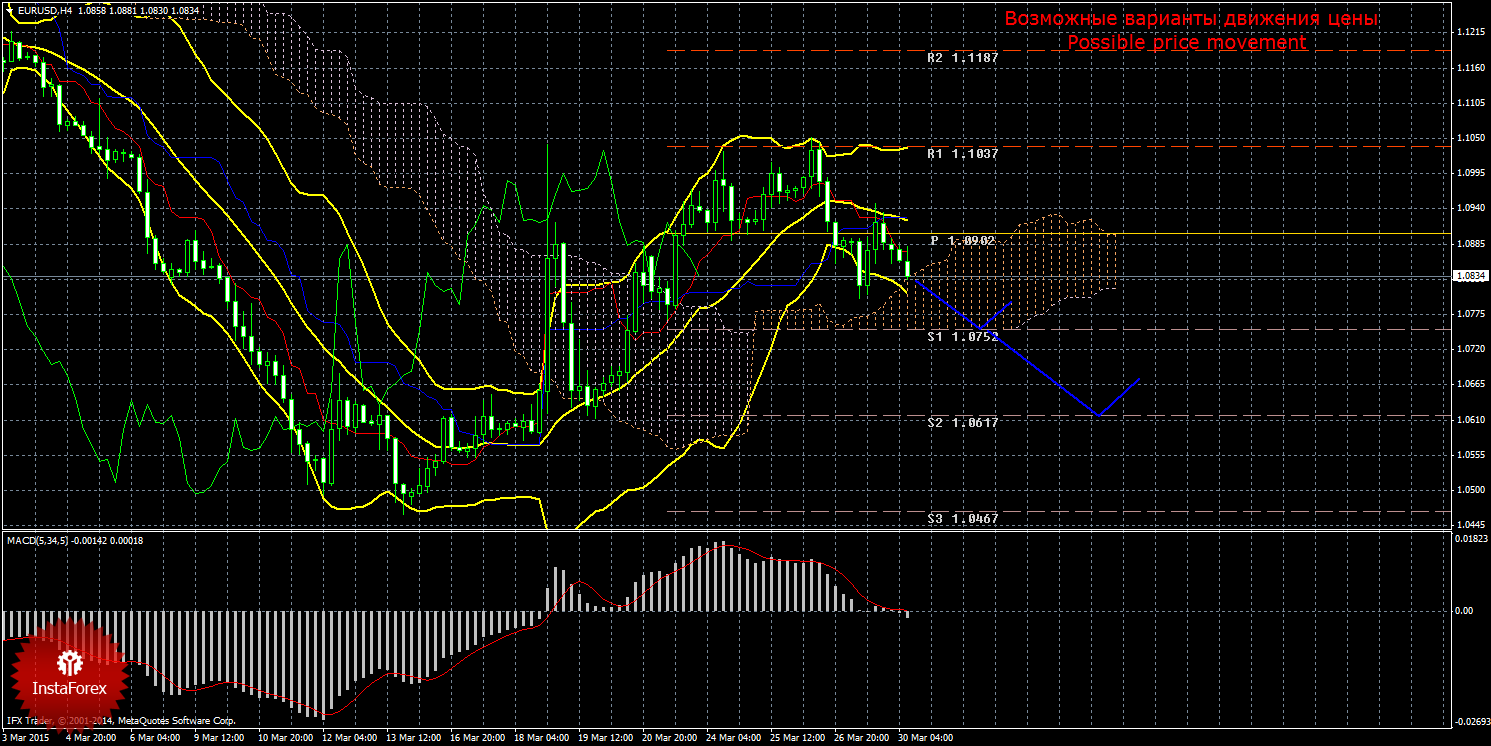Click the 'Possible price movement' red heading
This screenshot has height=746, width=1491.
[x=1186, y=43]
